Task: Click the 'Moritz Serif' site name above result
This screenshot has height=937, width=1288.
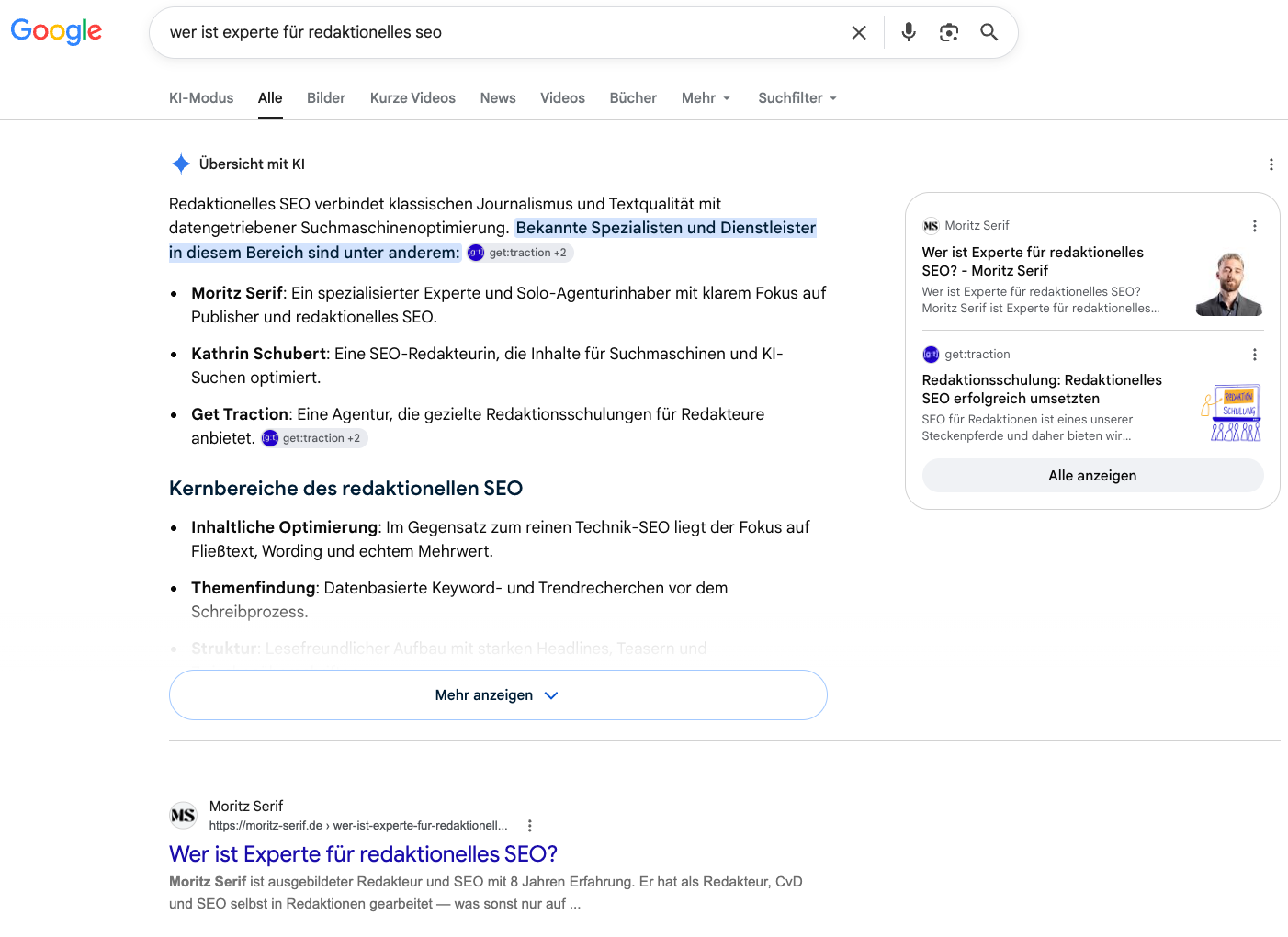Action: coord(246,806)
